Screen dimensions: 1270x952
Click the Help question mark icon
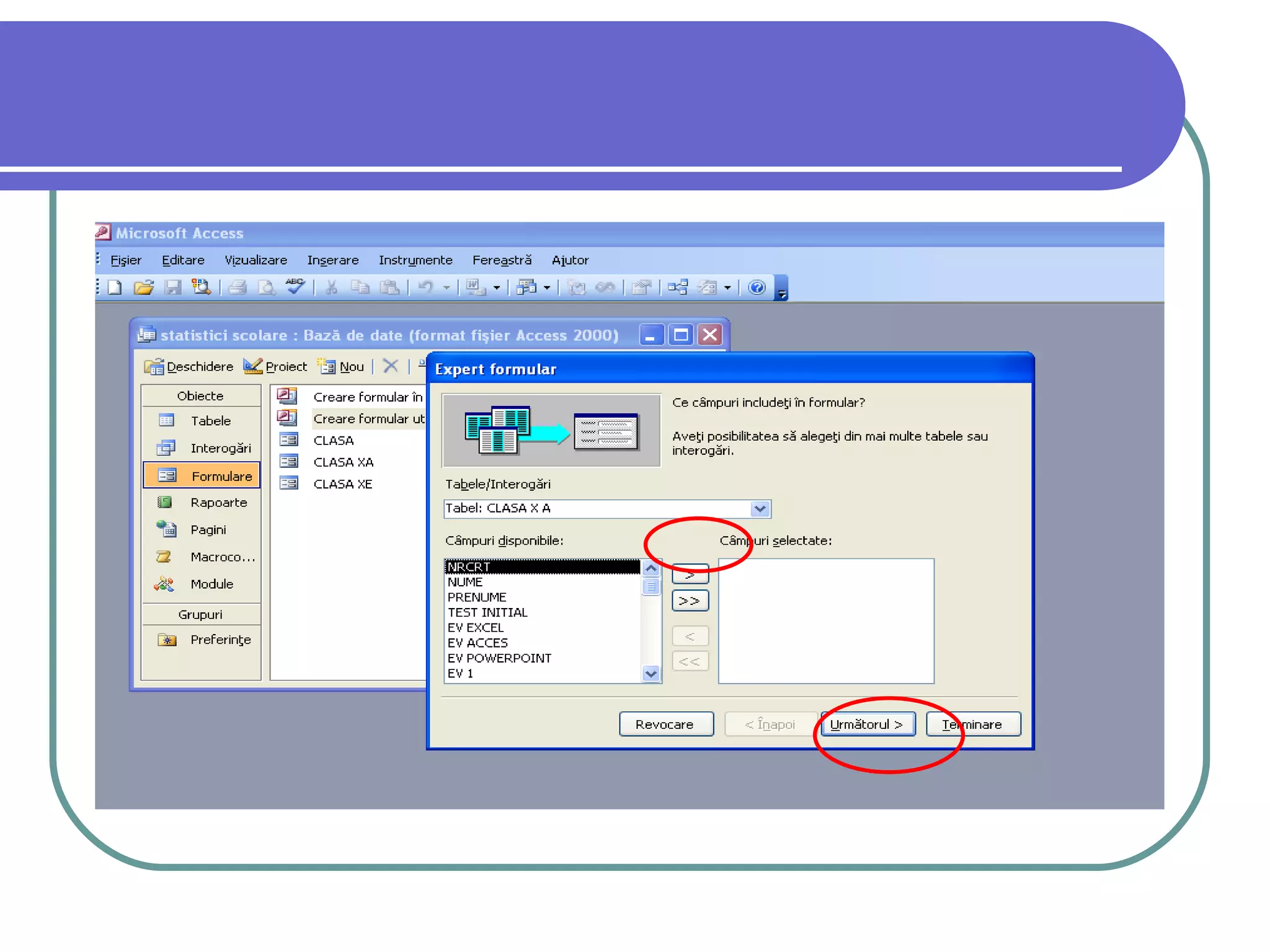coord(757,288)
